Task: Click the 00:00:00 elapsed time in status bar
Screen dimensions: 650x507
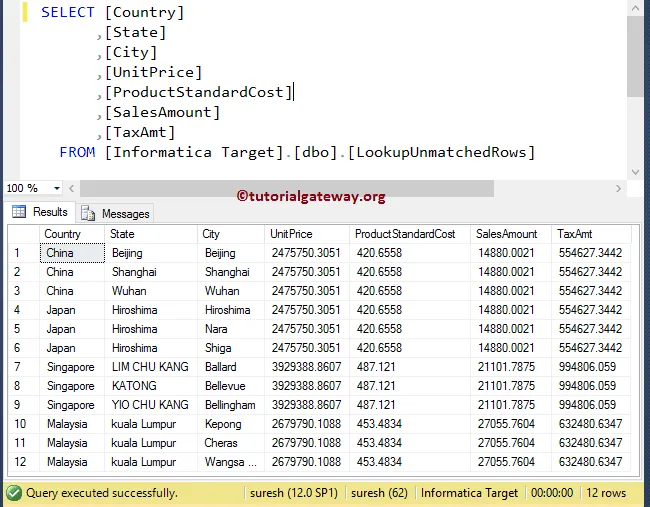Action: pos(552,493)
